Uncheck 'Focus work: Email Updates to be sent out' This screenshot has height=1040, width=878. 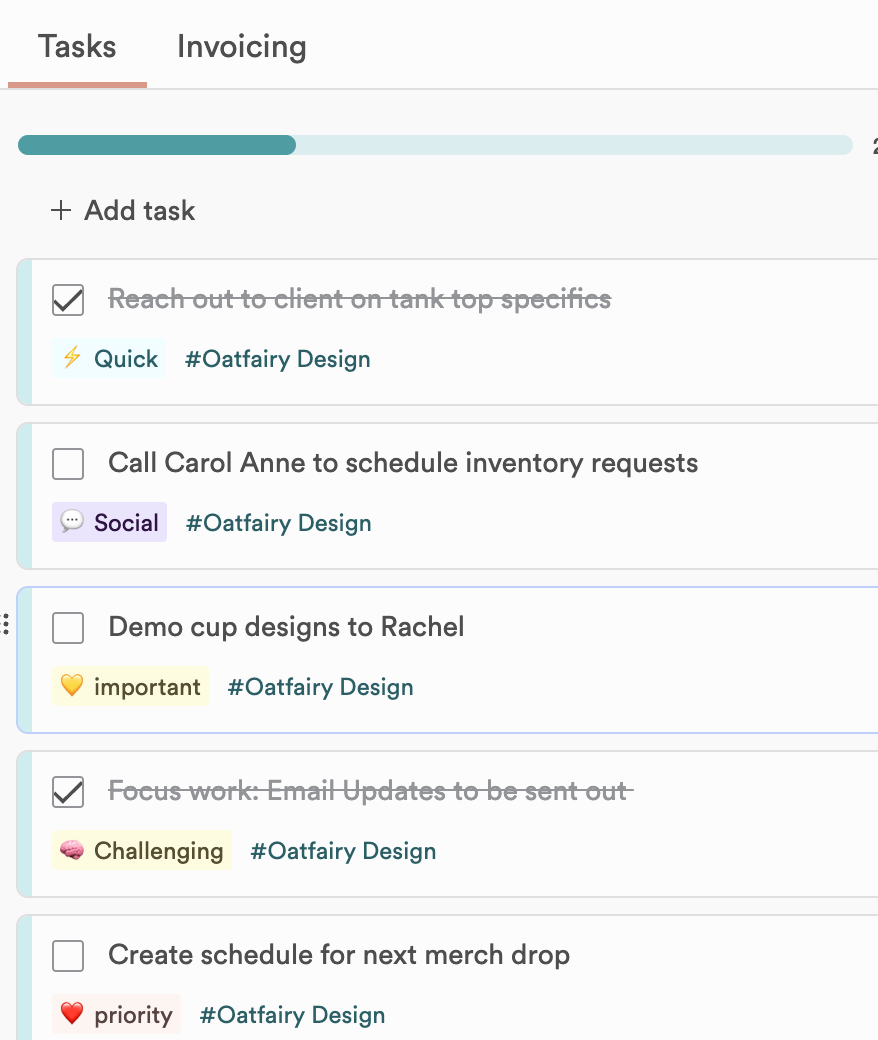click(x=68, y=792)
